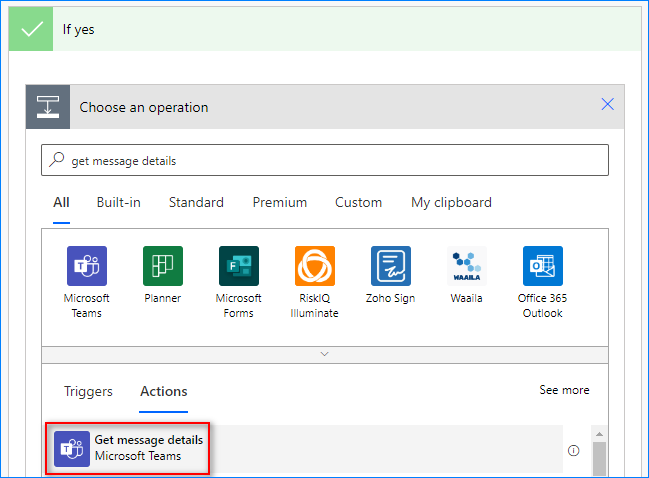Pick the Microsoft Forms connector icon
Viewport: 649px width, 478px height.
tap(239, 266)
